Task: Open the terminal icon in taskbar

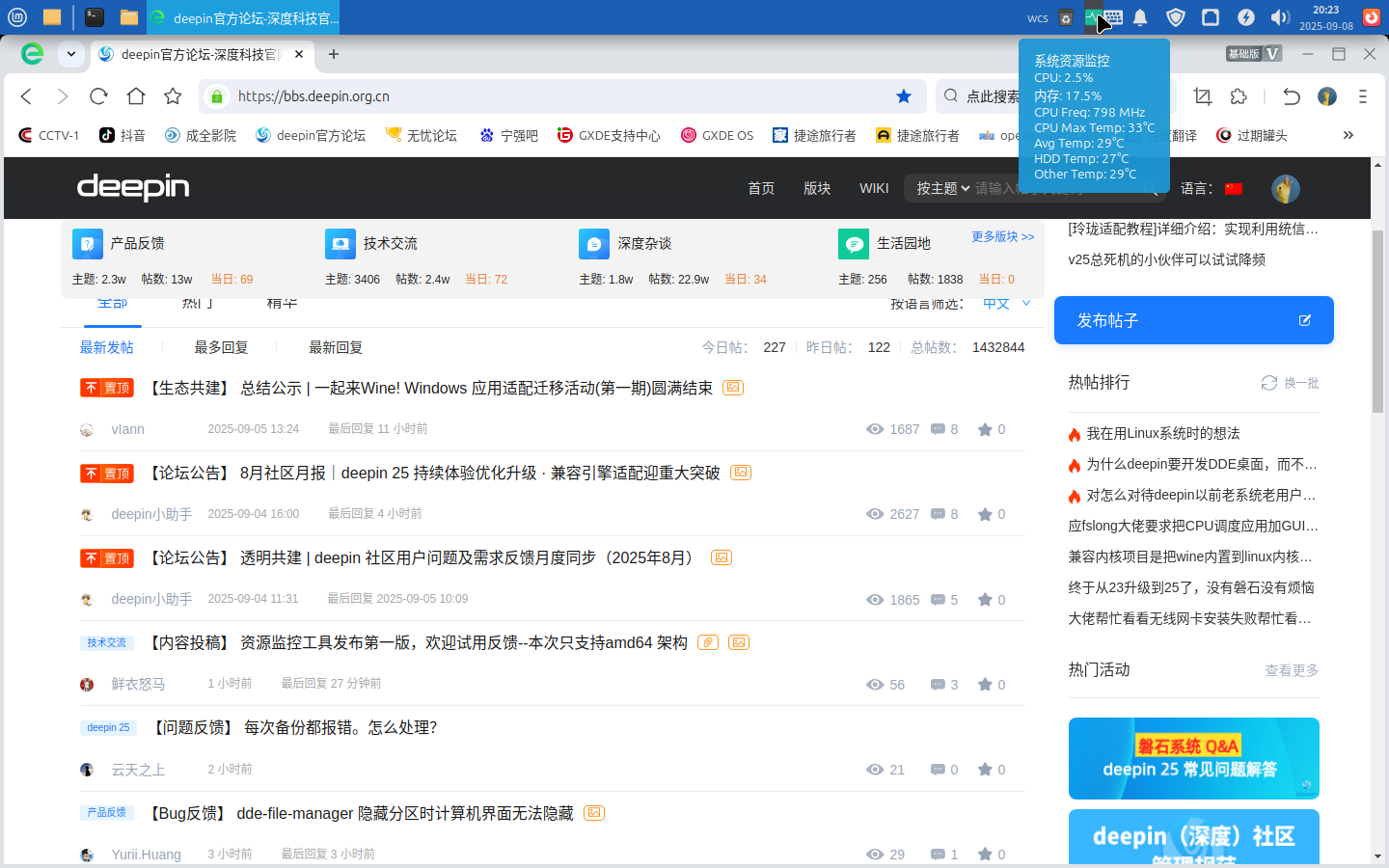Action: [94, 17]
